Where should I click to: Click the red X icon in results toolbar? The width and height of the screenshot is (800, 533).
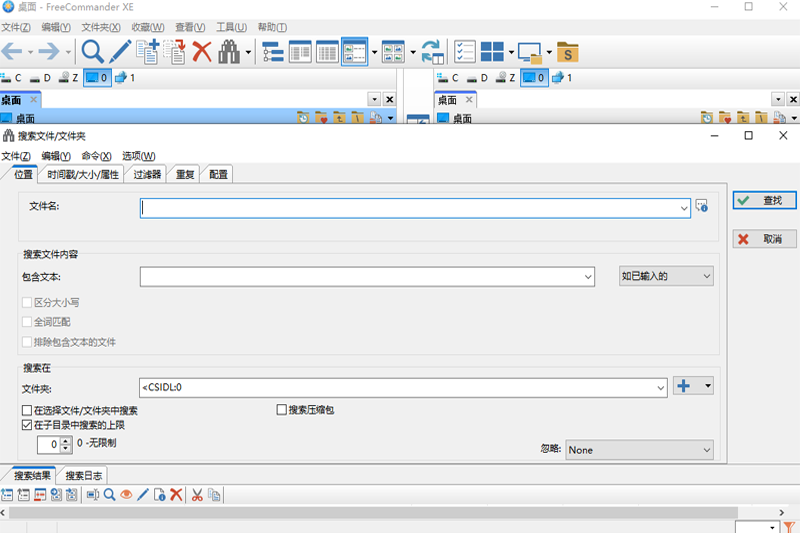pos(176,495)
